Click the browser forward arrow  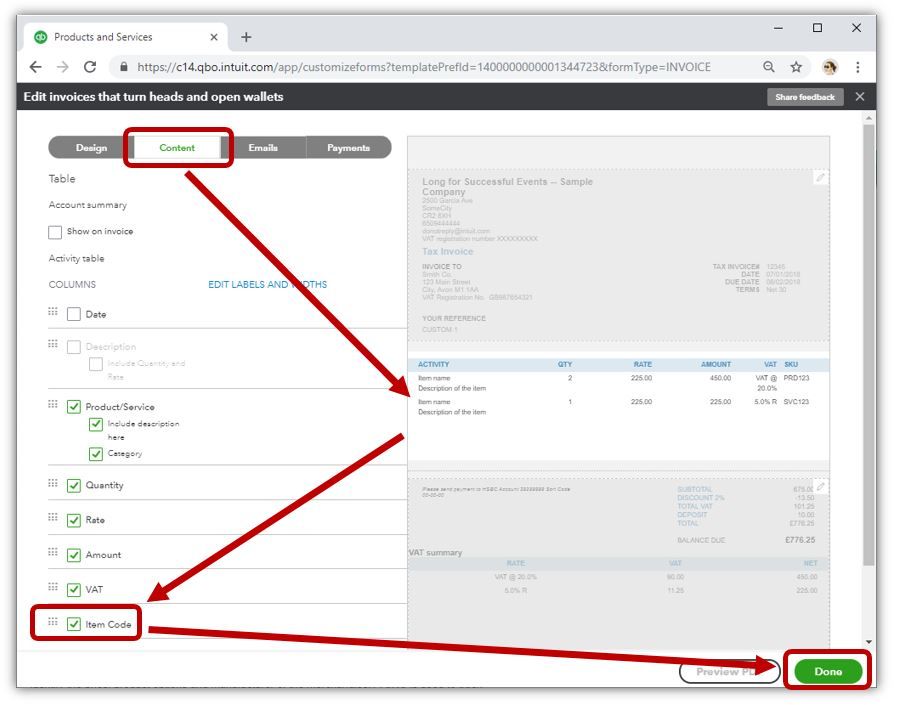(62, 67)
